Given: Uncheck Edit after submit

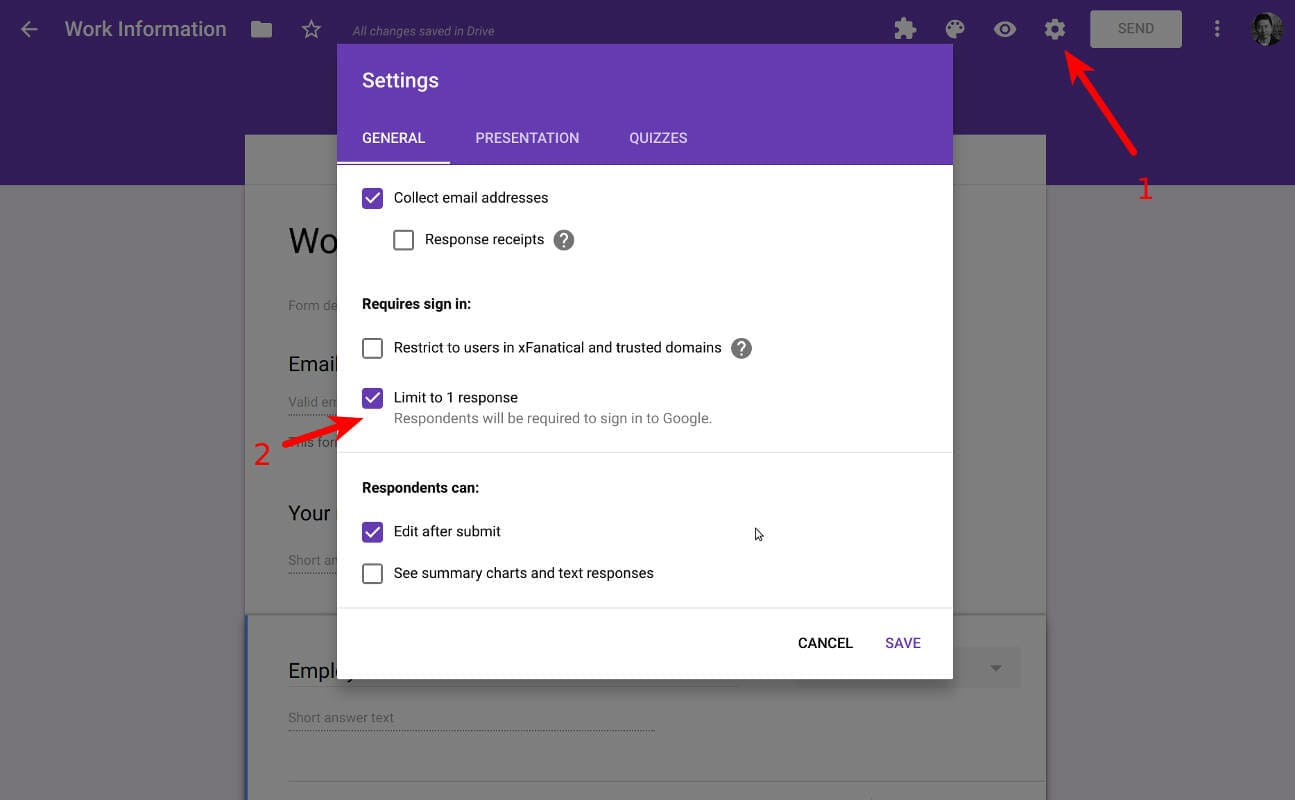Looking at the screenshot, I should 372,531.
